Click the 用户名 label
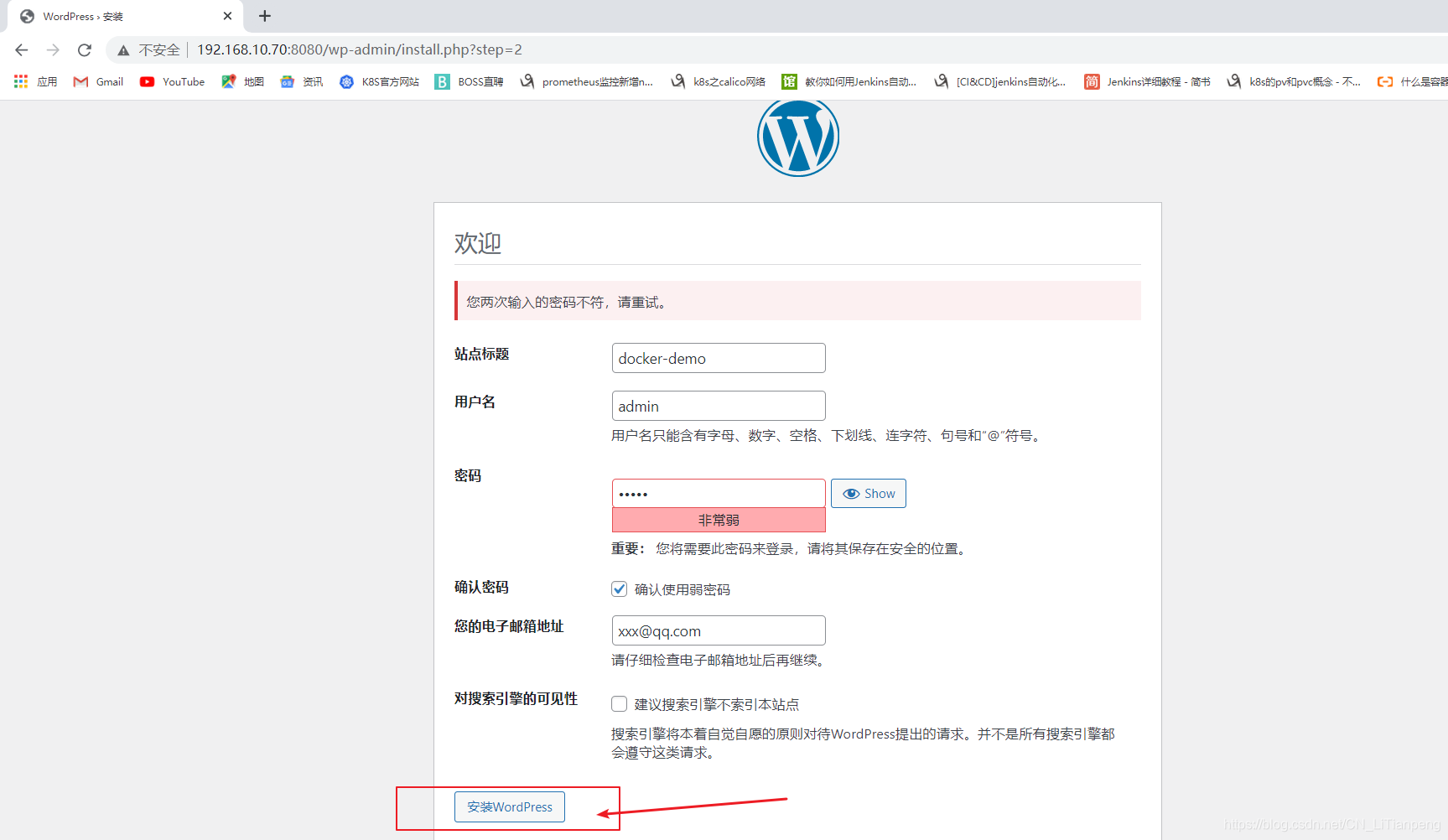This screenshot has height=840, width=1448. pyautogui.click(x=475, y=402)
